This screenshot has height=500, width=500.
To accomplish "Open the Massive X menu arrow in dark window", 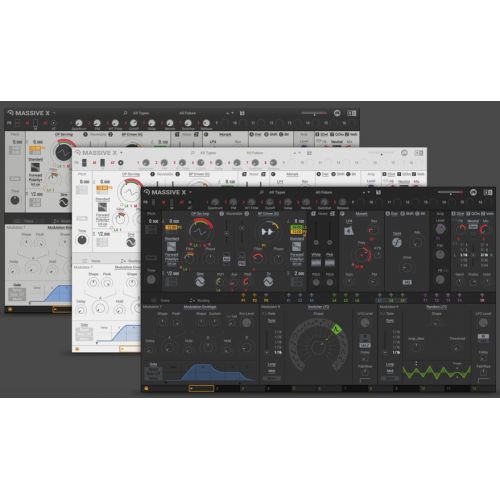I will 191,192.
